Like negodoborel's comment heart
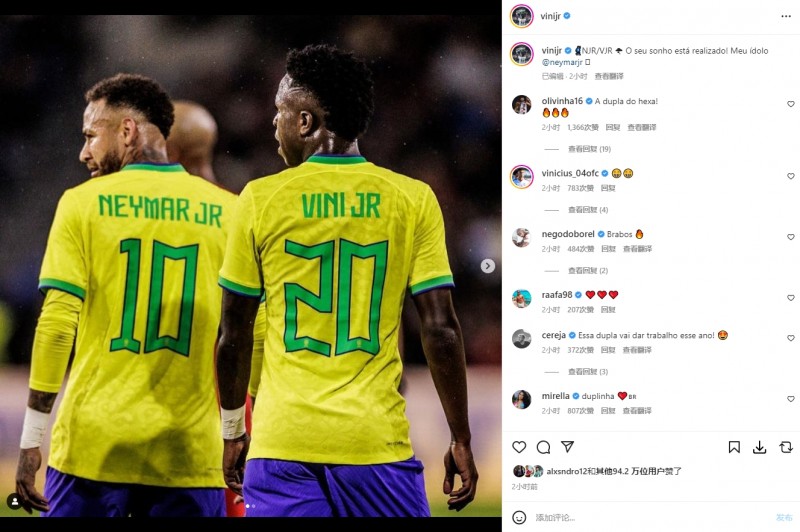800x532 pixels. 791,237
